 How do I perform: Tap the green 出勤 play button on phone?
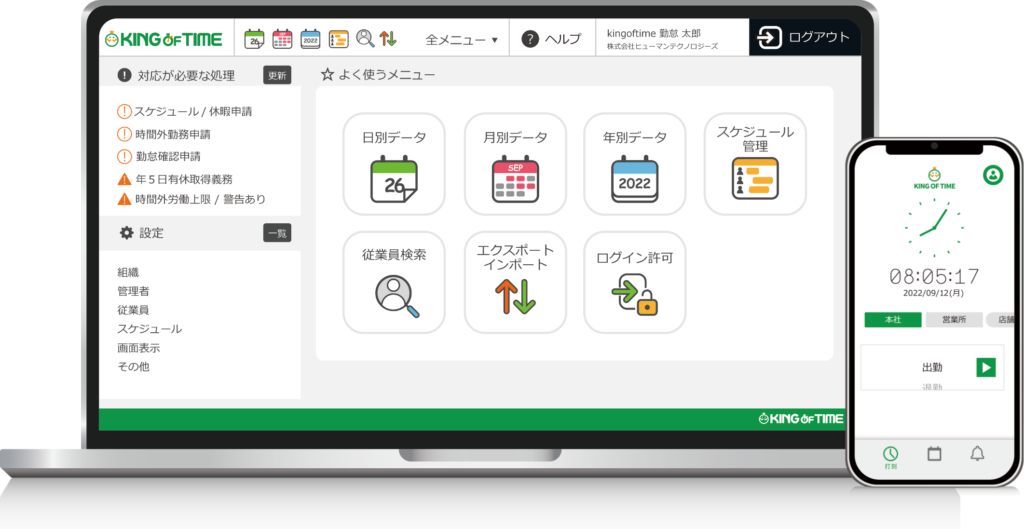(x=986, y=367)
